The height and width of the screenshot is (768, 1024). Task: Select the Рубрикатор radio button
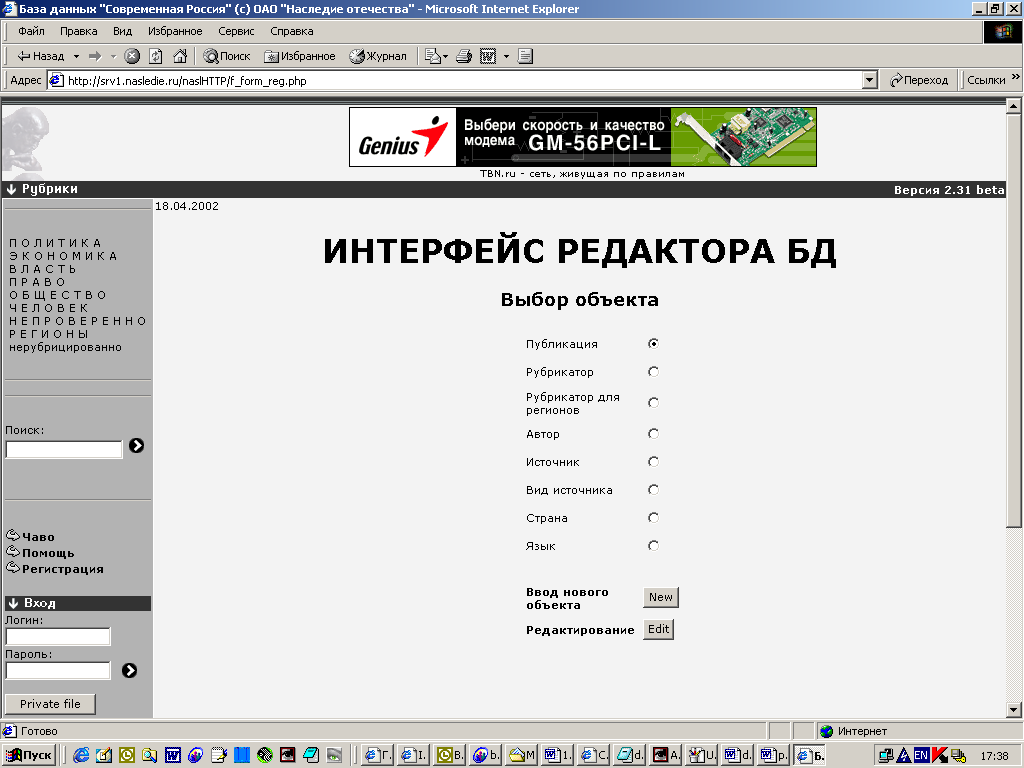pyautogui.click(x=653, y=372)
